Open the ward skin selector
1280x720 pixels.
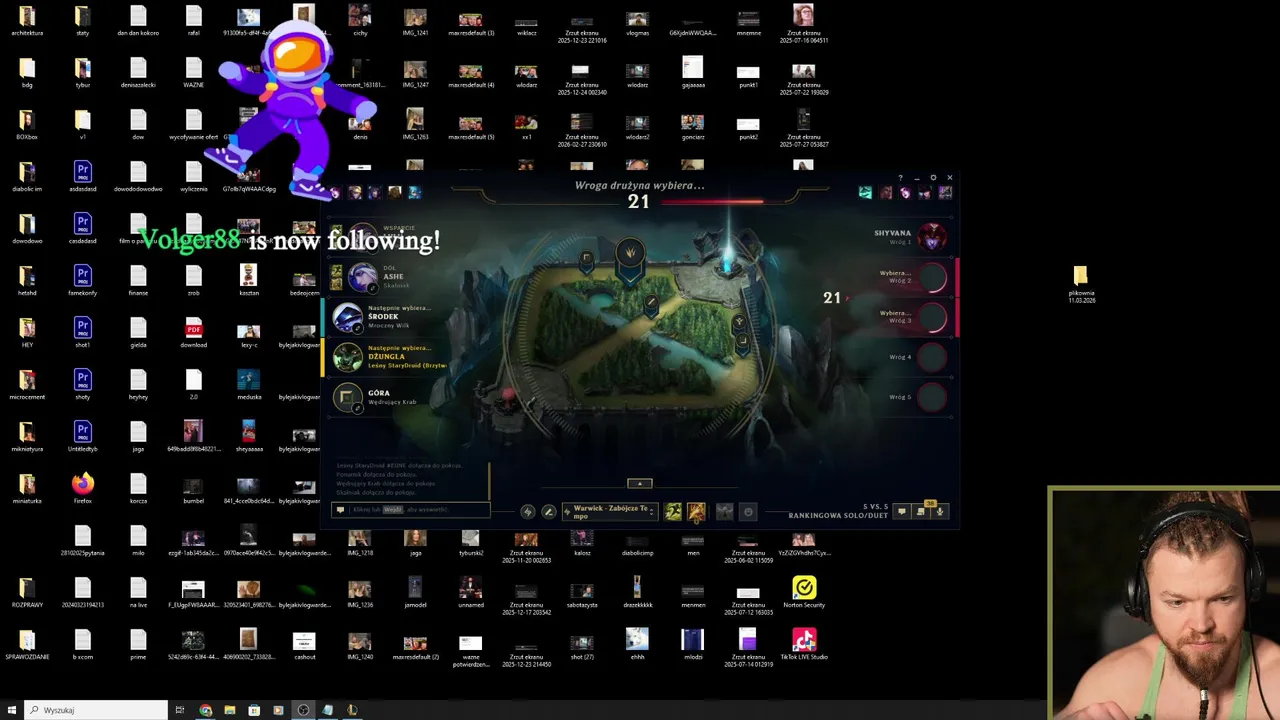coord(725,512)
